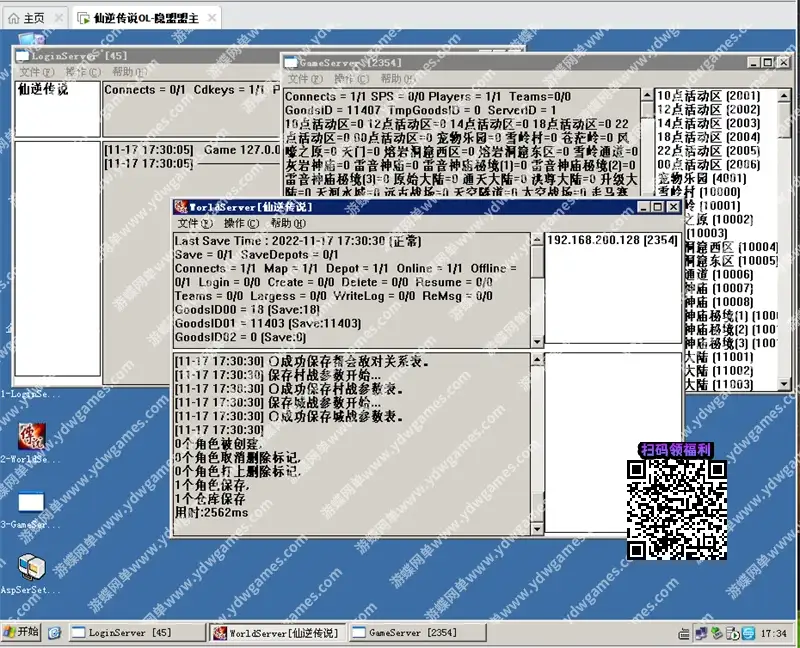This screenshot has width=800, height=648.
Task: Open 操作(C) menu in LoginServer window
Action: (83, 72)
